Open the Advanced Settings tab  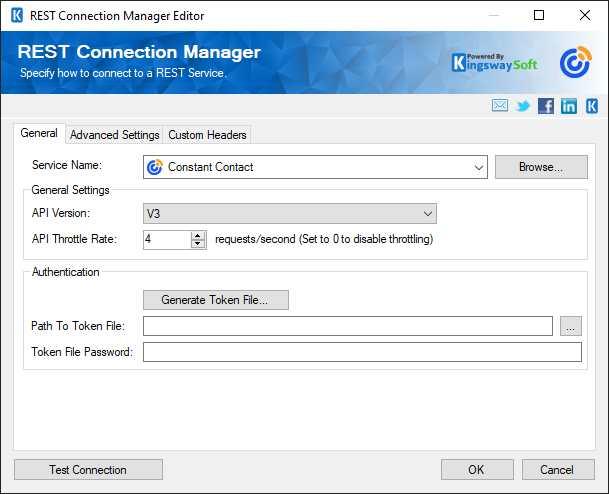pos(115,135)
